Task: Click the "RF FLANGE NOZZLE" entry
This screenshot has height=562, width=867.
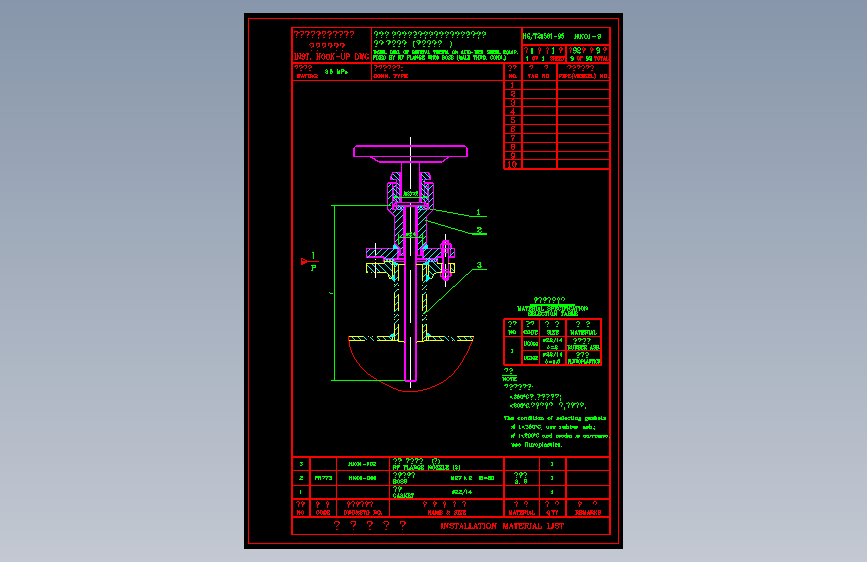Action: click(x=426, y=468)
